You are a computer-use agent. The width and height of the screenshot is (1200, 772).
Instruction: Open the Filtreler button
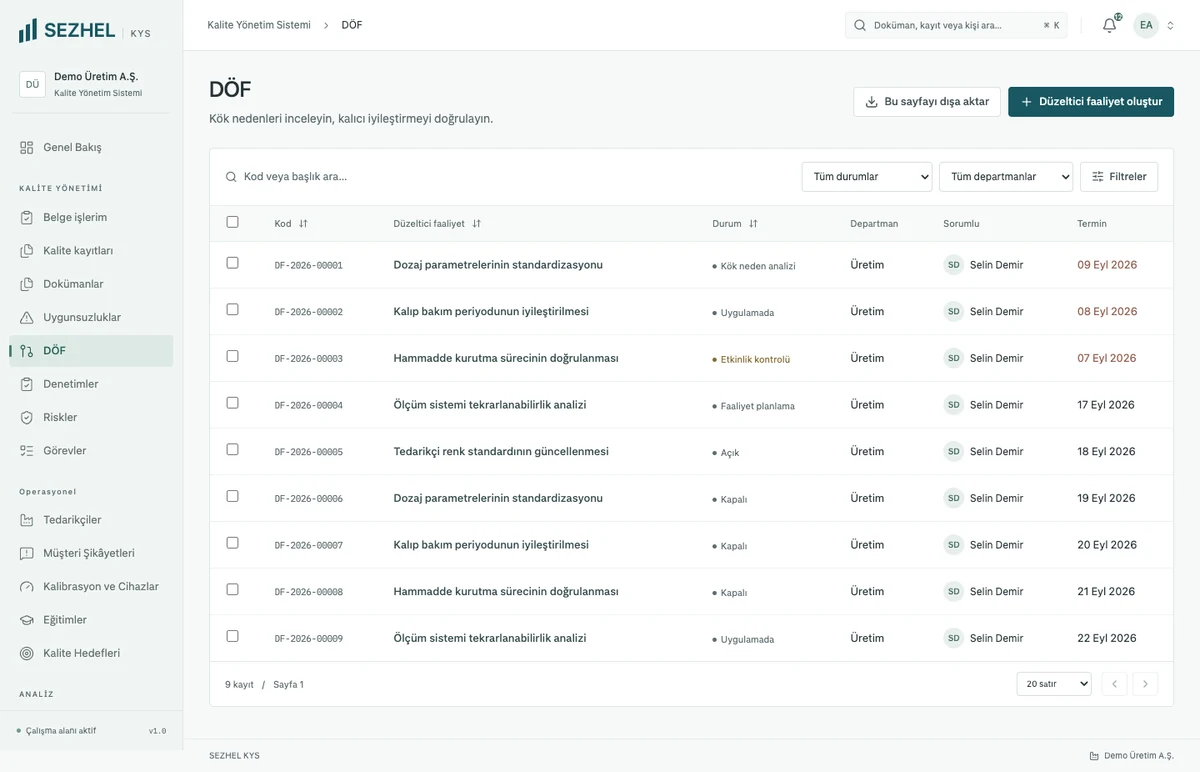point(1119,177)
